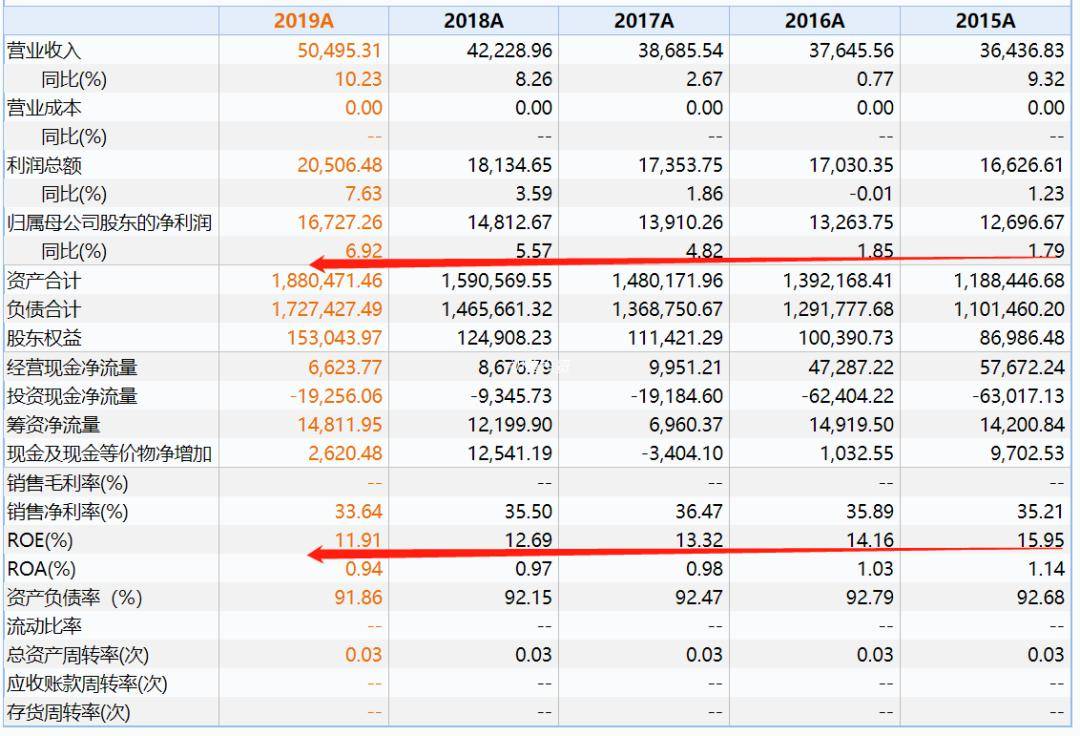Click the ROE(%) row label
The image size is (1080, 736).
pos(40,540)
